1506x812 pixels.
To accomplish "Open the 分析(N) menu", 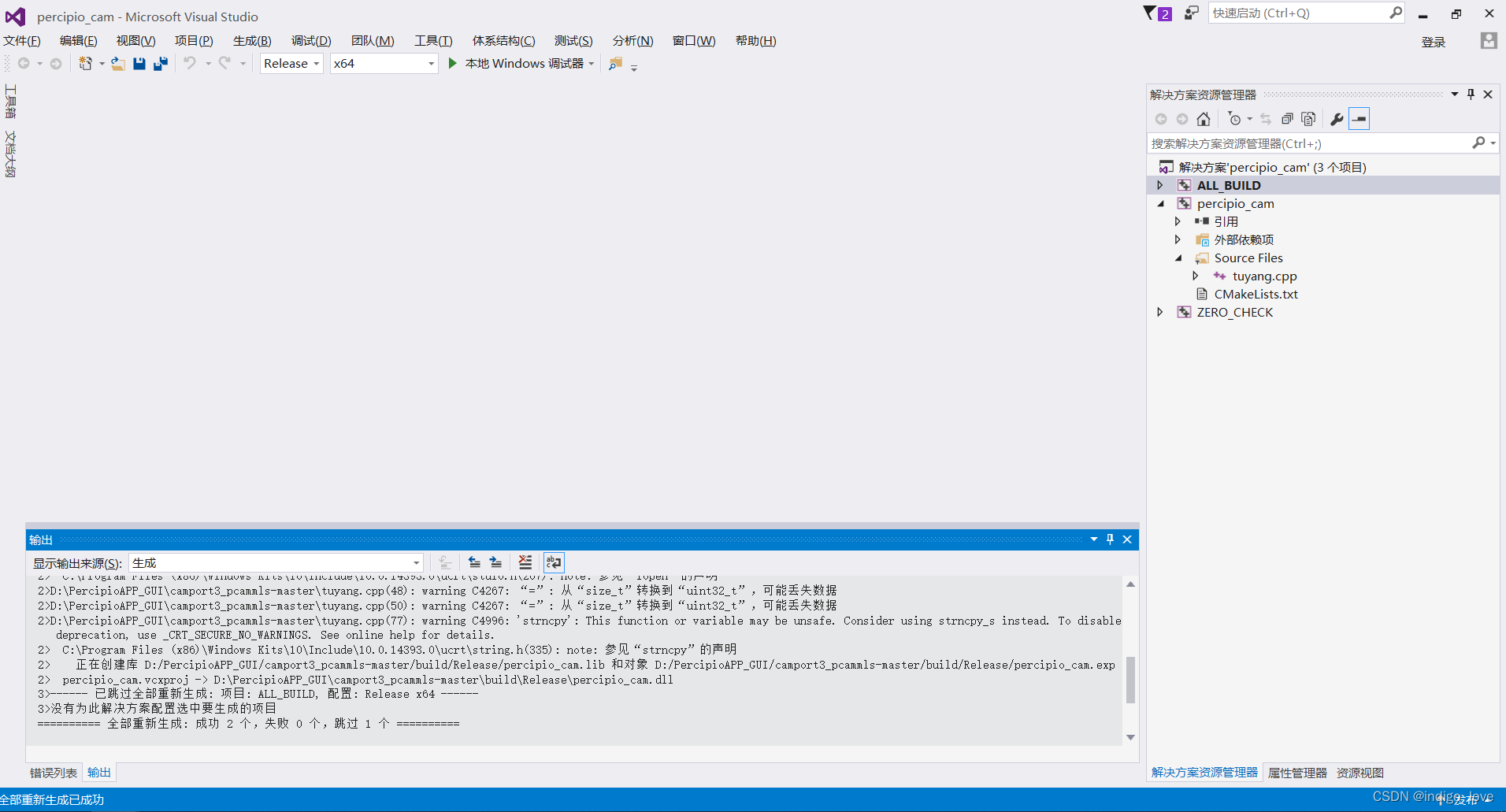I will click(x=632, y=40).
